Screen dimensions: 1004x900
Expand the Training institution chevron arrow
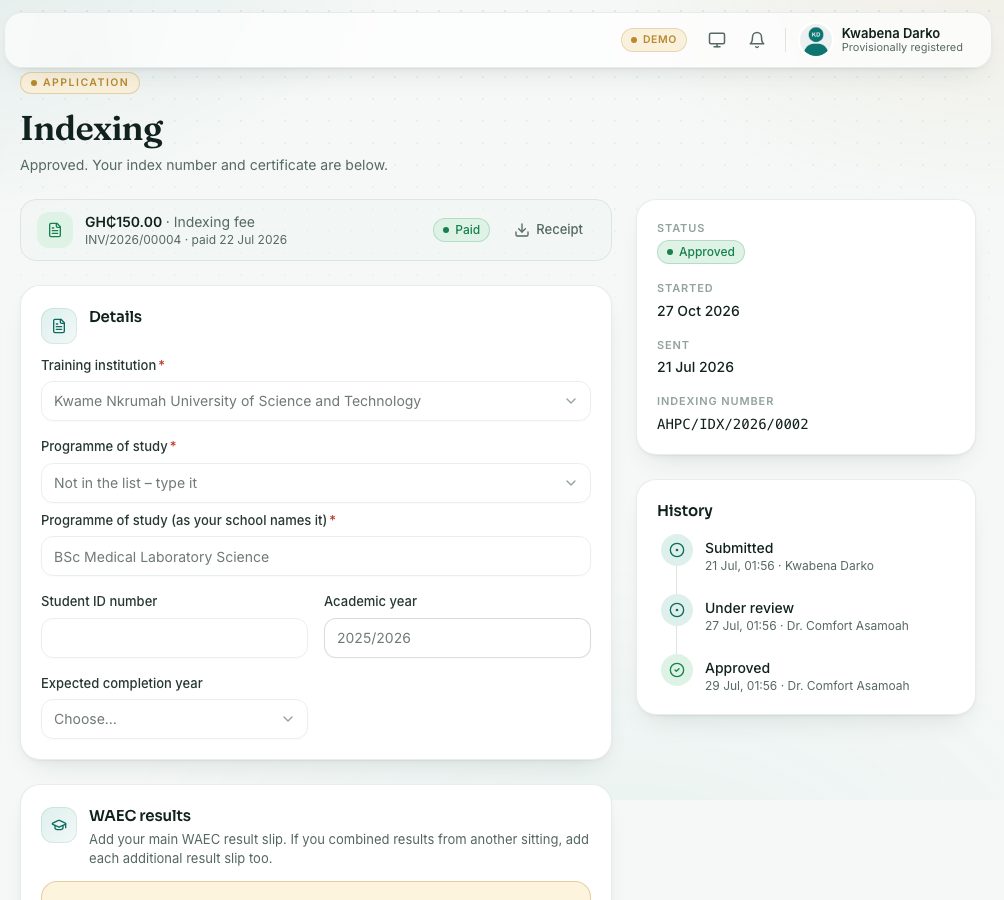pyautogui.click(x=571, y=401)
